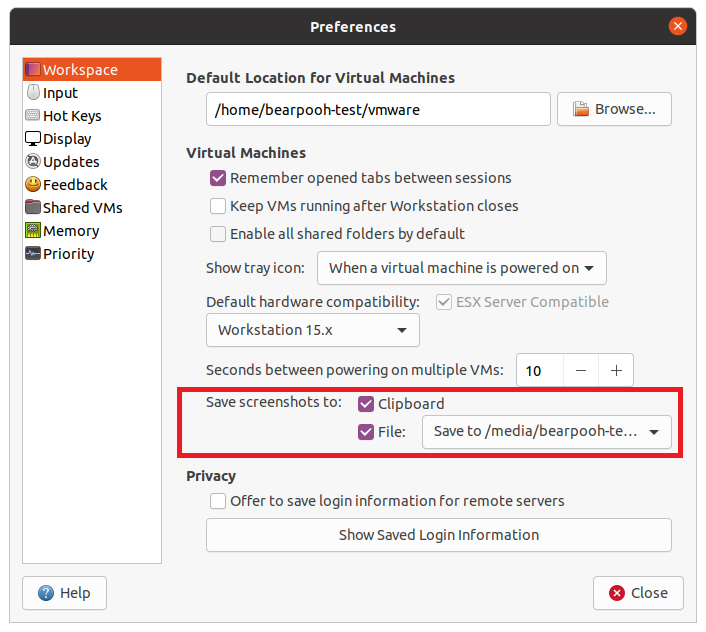The image size is (706, 632).
Task: Enable all shared folders by default checkbox
Action: (x=218, y=234)
